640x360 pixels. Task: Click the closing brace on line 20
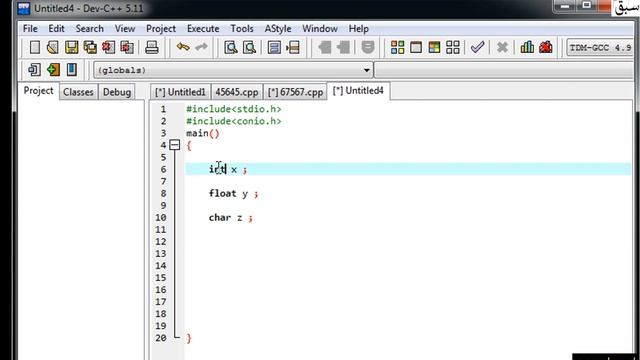[x=189, y=338]
